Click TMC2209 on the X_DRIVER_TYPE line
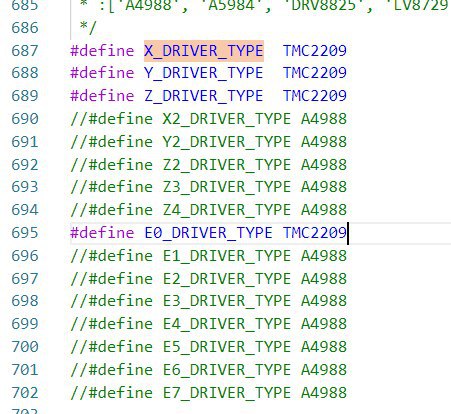The height and width of the screenshot is (414, 451). tap(315, 51)
